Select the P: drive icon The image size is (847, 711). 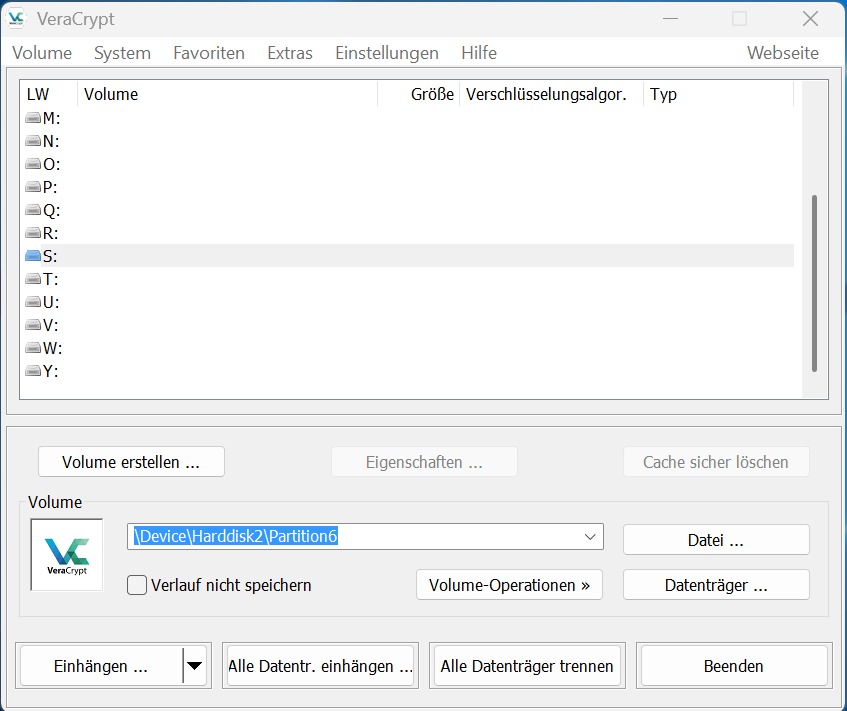click(33, 187)
